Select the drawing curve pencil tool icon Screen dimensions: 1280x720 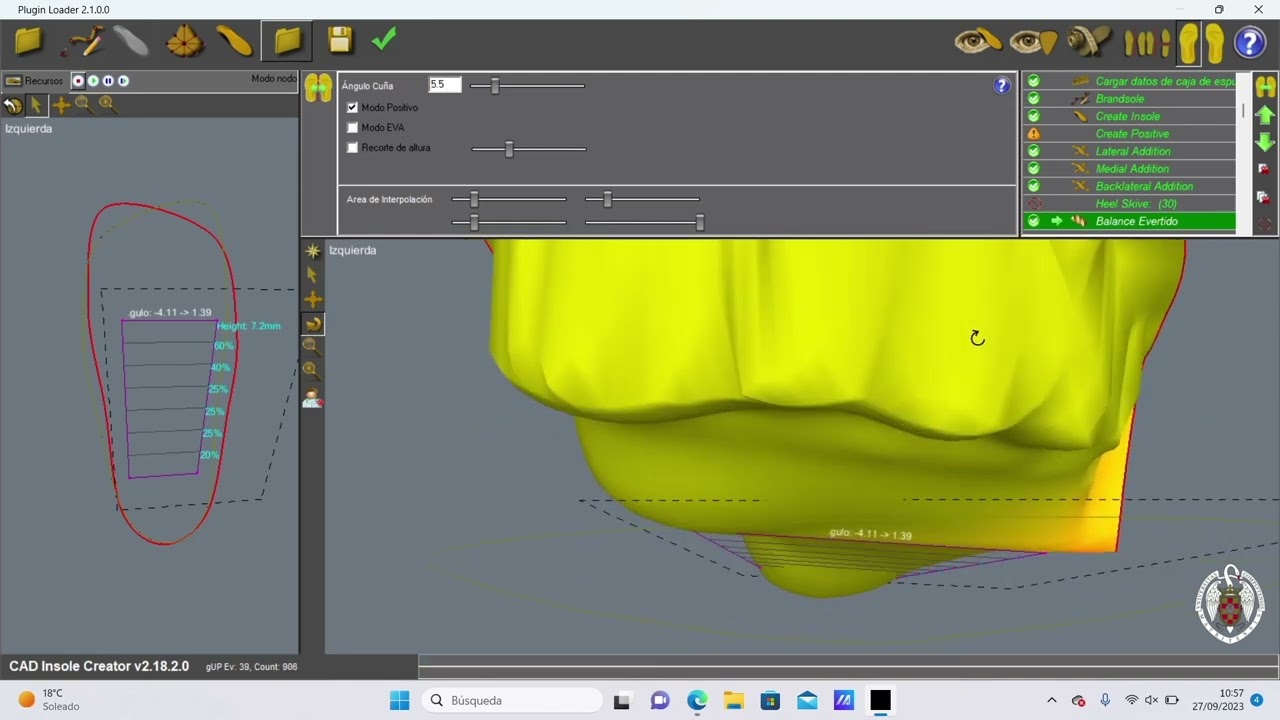(81, 41)
